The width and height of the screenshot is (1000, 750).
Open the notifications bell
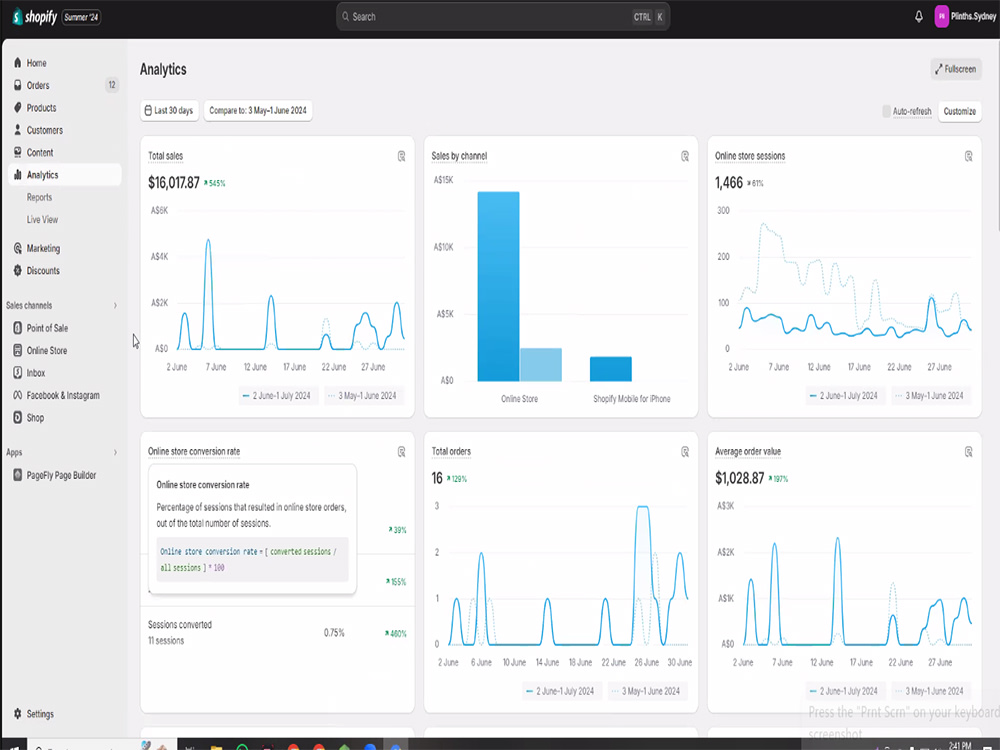[918, 17]
